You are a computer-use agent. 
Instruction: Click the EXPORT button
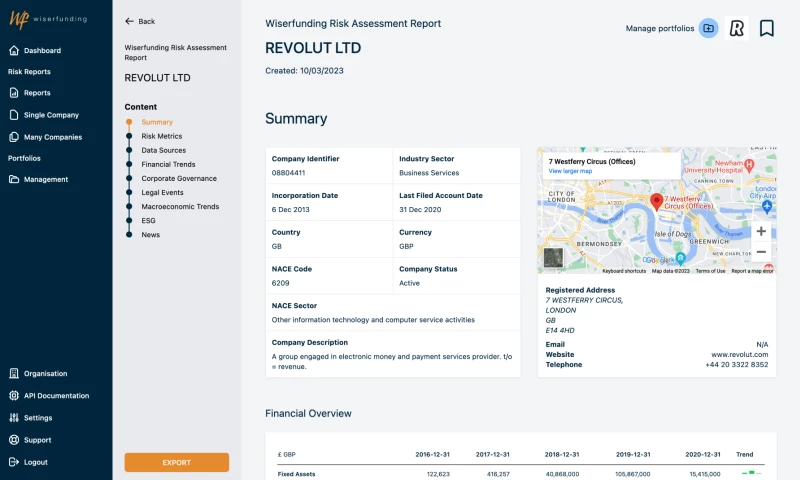click(177, 462)
